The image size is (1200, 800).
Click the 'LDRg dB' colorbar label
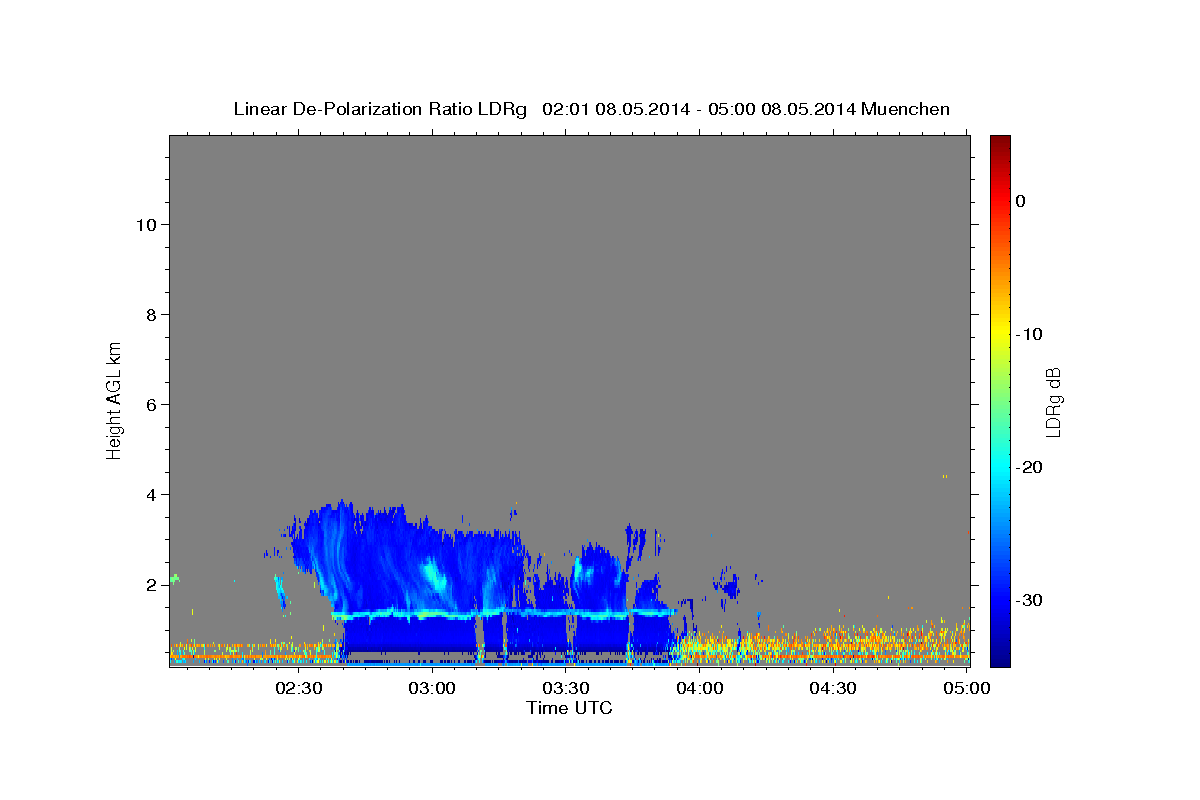[x=1053, y=400]
